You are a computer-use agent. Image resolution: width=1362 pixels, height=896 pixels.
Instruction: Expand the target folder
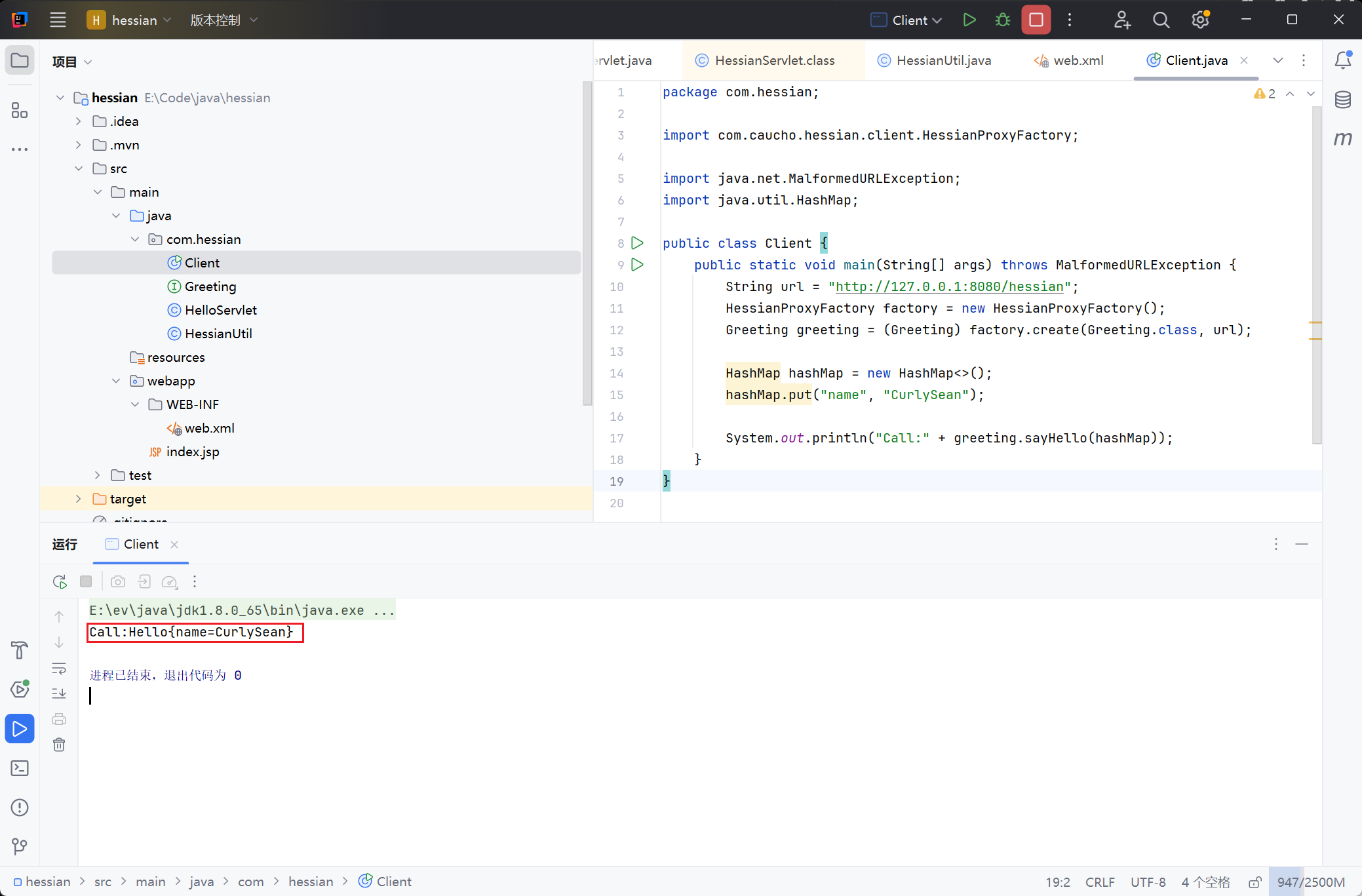click(79, 499)
